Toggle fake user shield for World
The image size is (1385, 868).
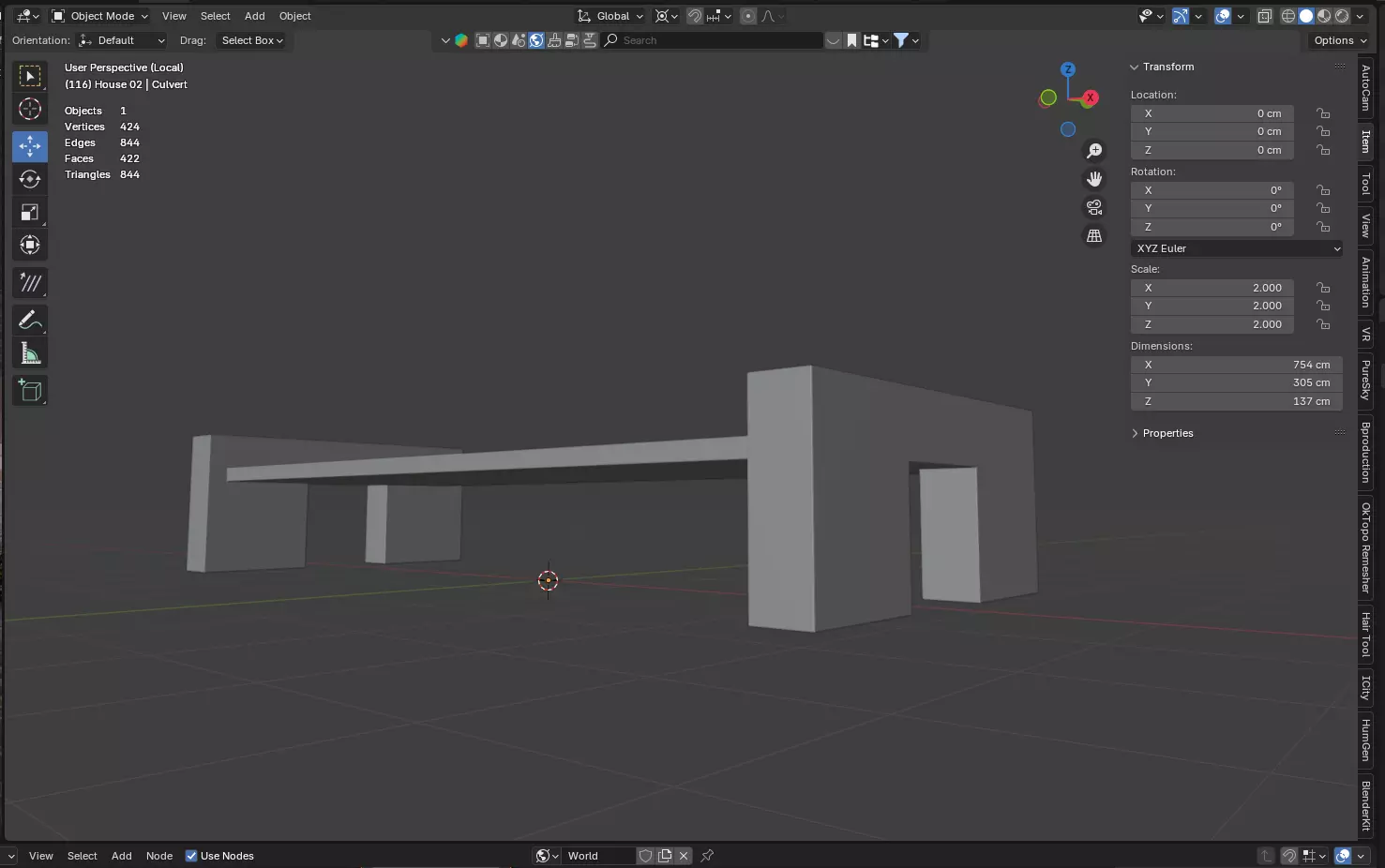coord(645,856)
